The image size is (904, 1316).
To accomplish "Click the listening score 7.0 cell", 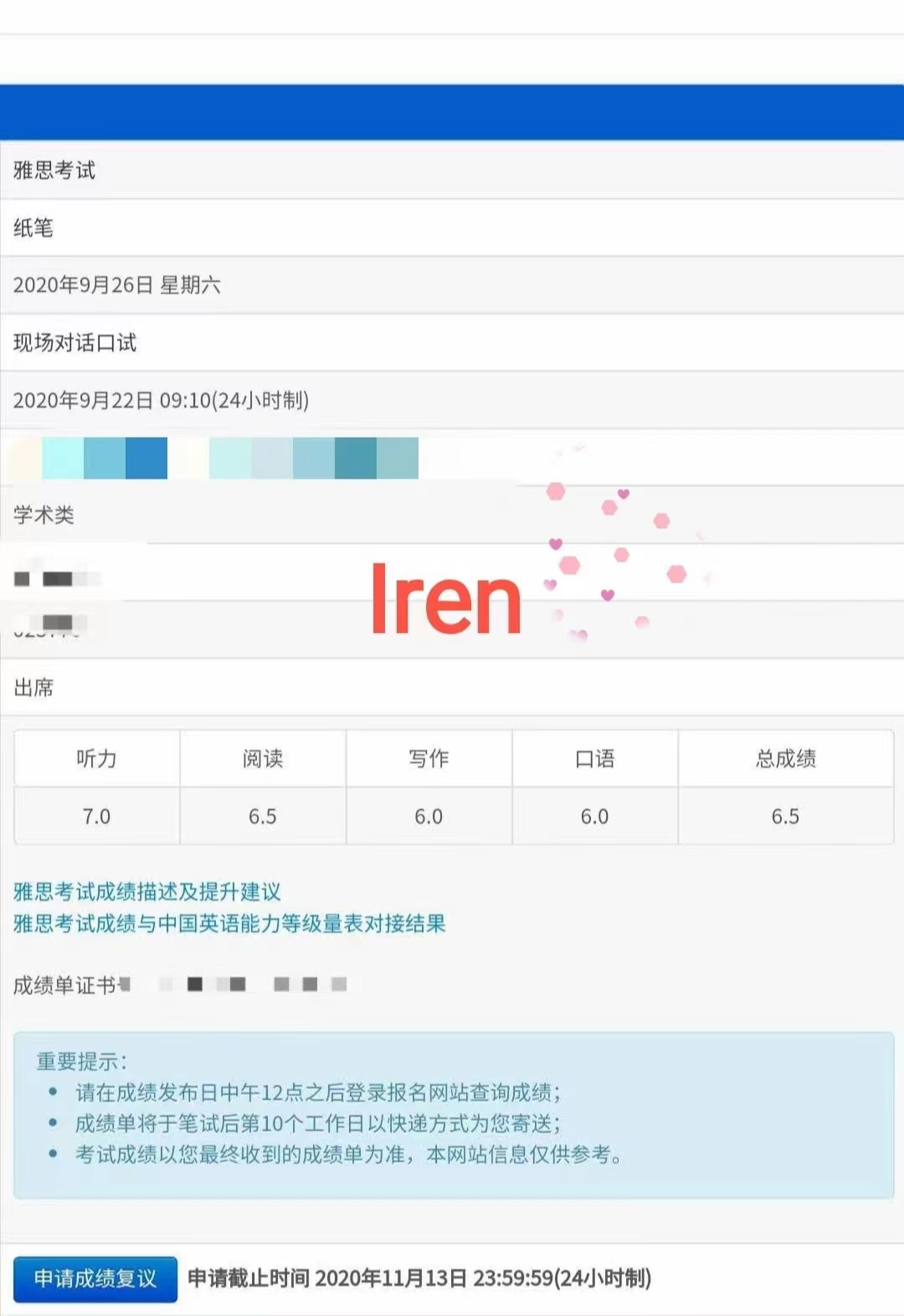I will pos(97,816).
